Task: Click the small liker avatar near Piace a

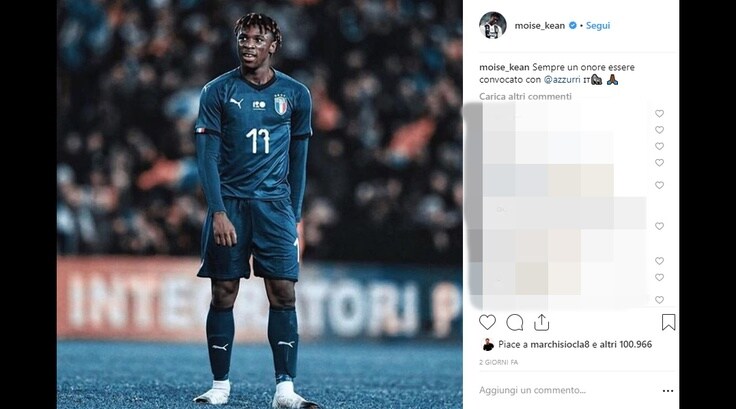Action: [488, 345]
